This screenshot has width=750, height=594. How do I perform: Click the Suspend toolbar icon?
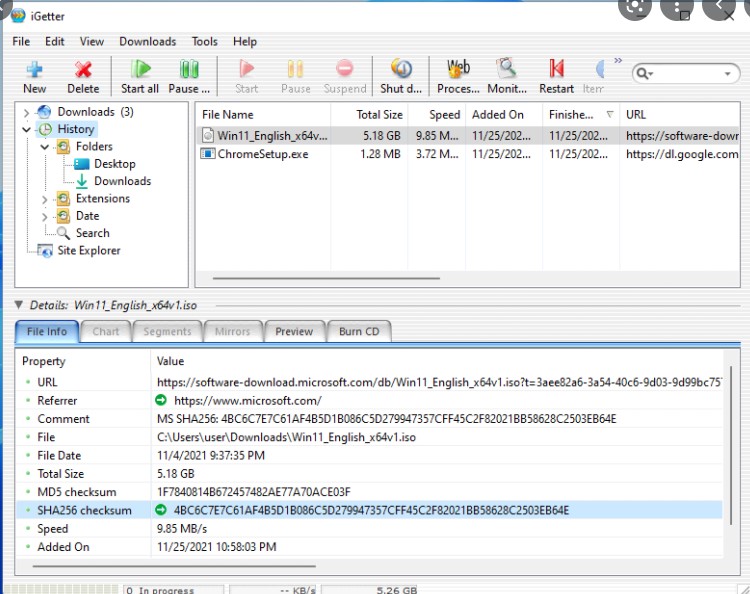(344, 69)
